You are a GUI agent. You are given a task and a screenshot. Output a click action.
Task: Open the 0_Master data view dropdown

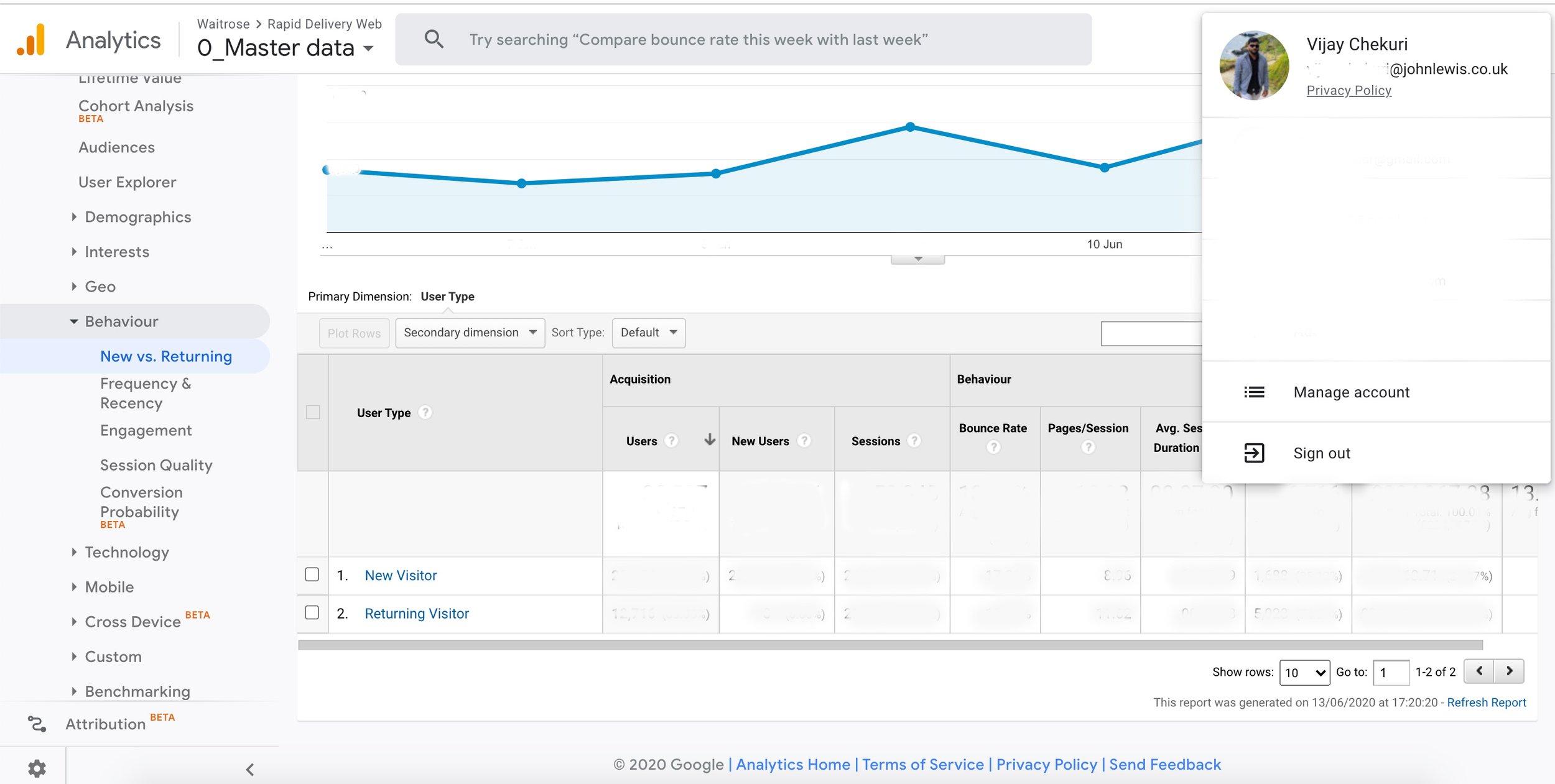pyautogui.click(x=285, y=48)
